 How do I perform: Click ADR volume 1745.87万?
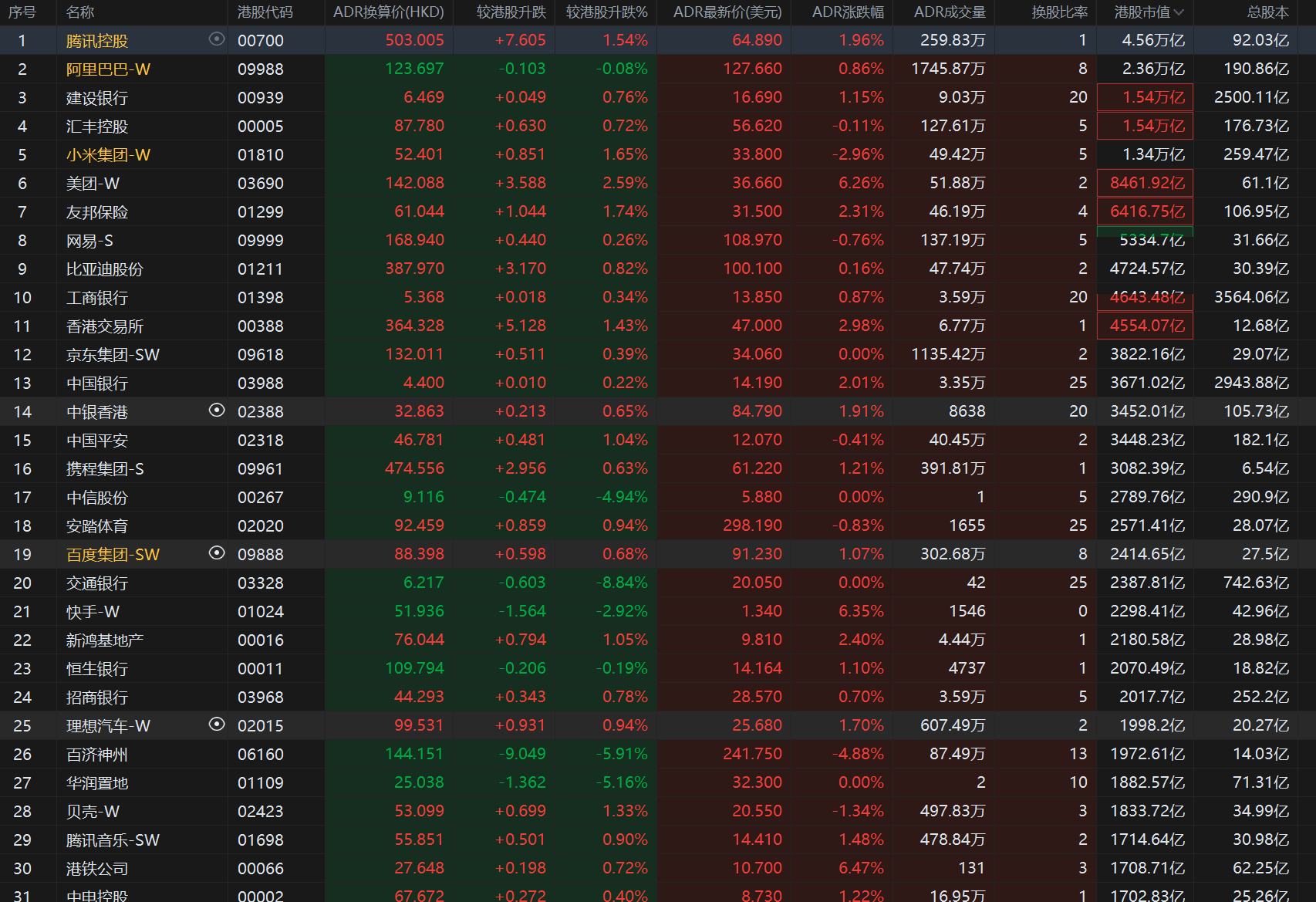click(x=948, y=69)
